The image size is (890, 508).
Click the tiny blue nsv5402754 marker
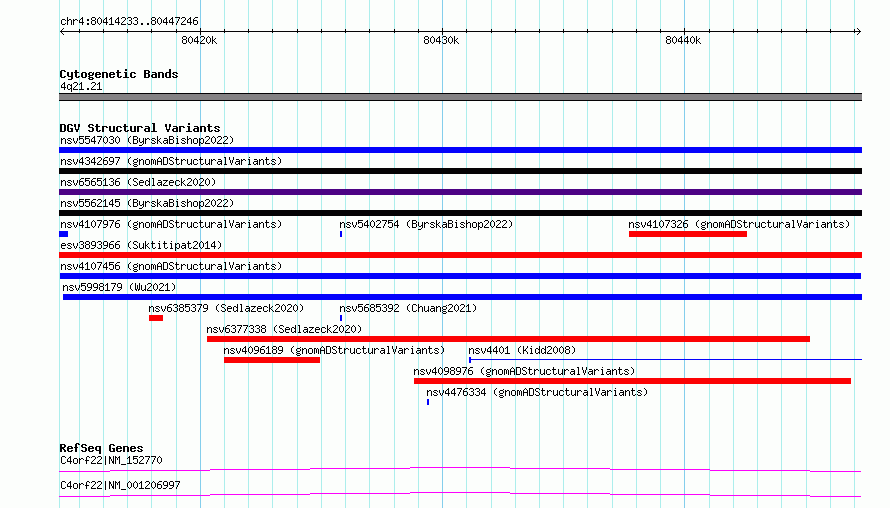(341, 234)
